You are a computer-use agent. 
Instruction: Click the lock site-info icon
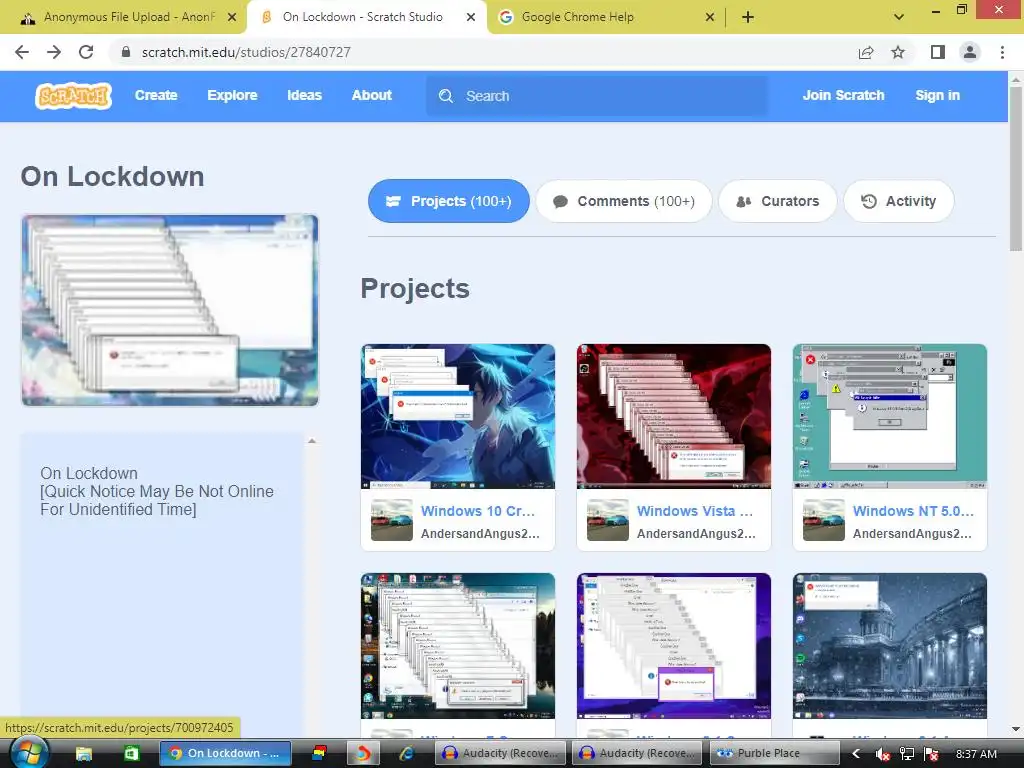tap(126, 52)
